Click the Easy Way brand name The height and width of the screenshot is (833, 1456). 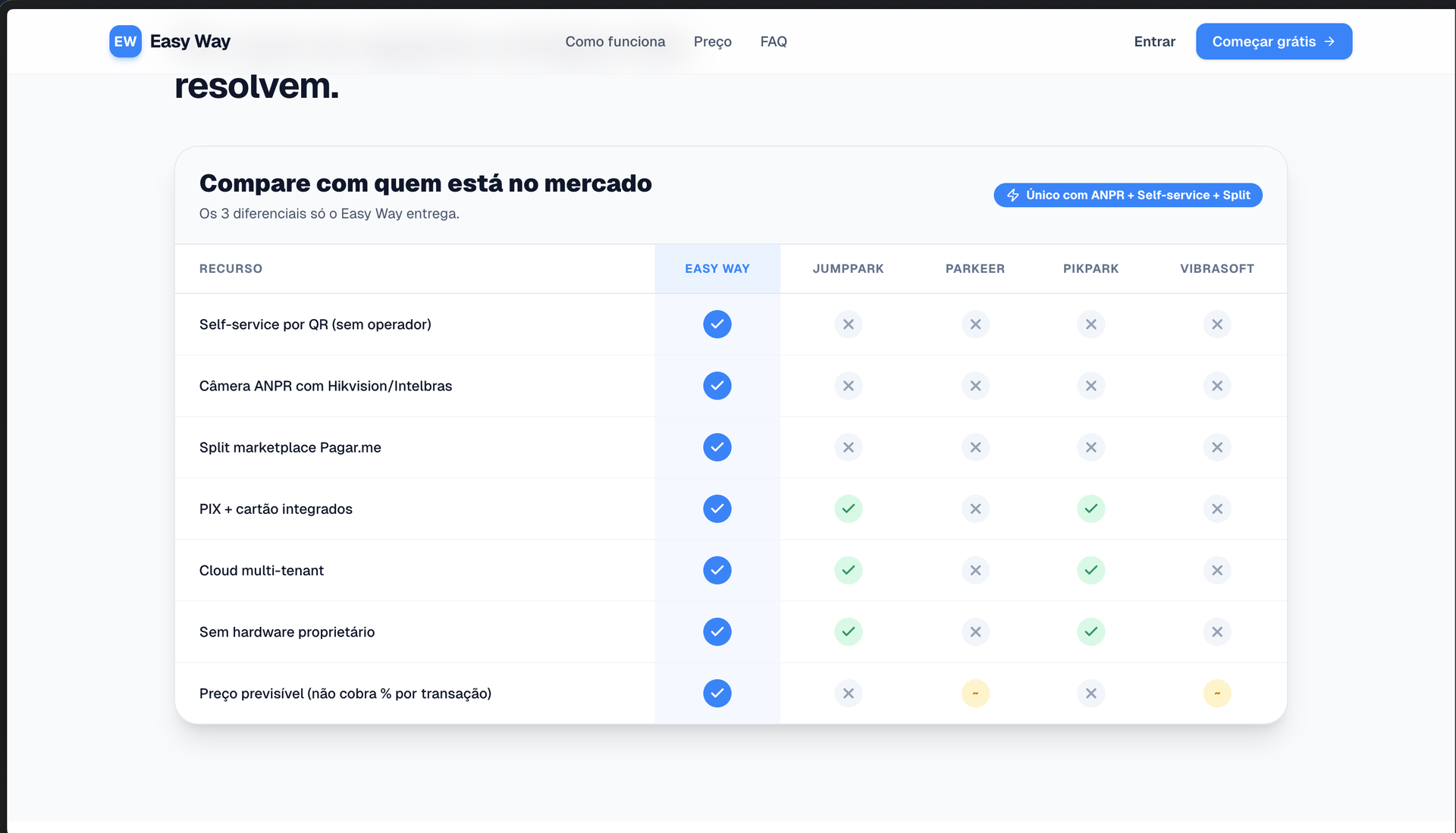coord(190,42)
